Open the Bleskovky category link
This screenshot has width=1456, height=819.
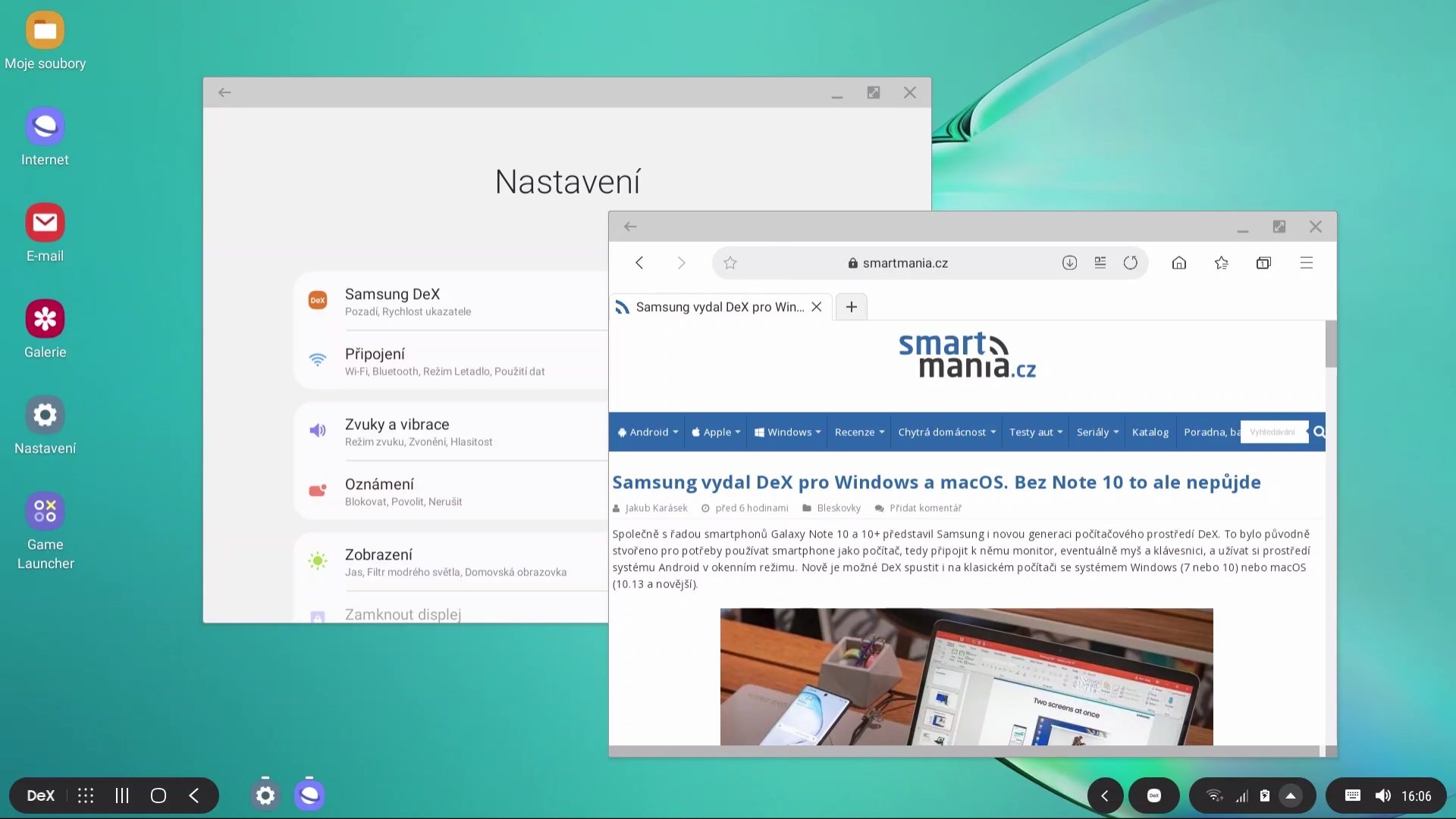[839, 508]
